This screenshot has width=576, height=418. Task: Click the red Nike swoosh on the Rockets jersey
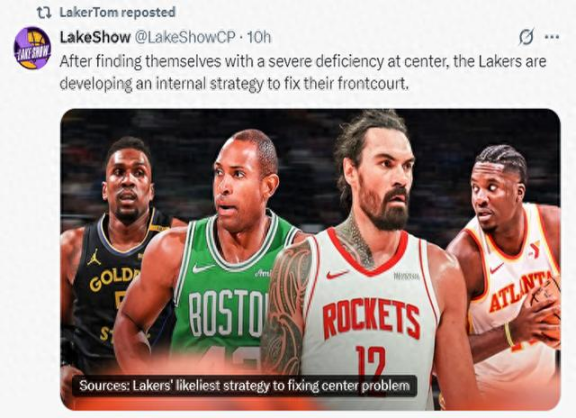[337, 274]
